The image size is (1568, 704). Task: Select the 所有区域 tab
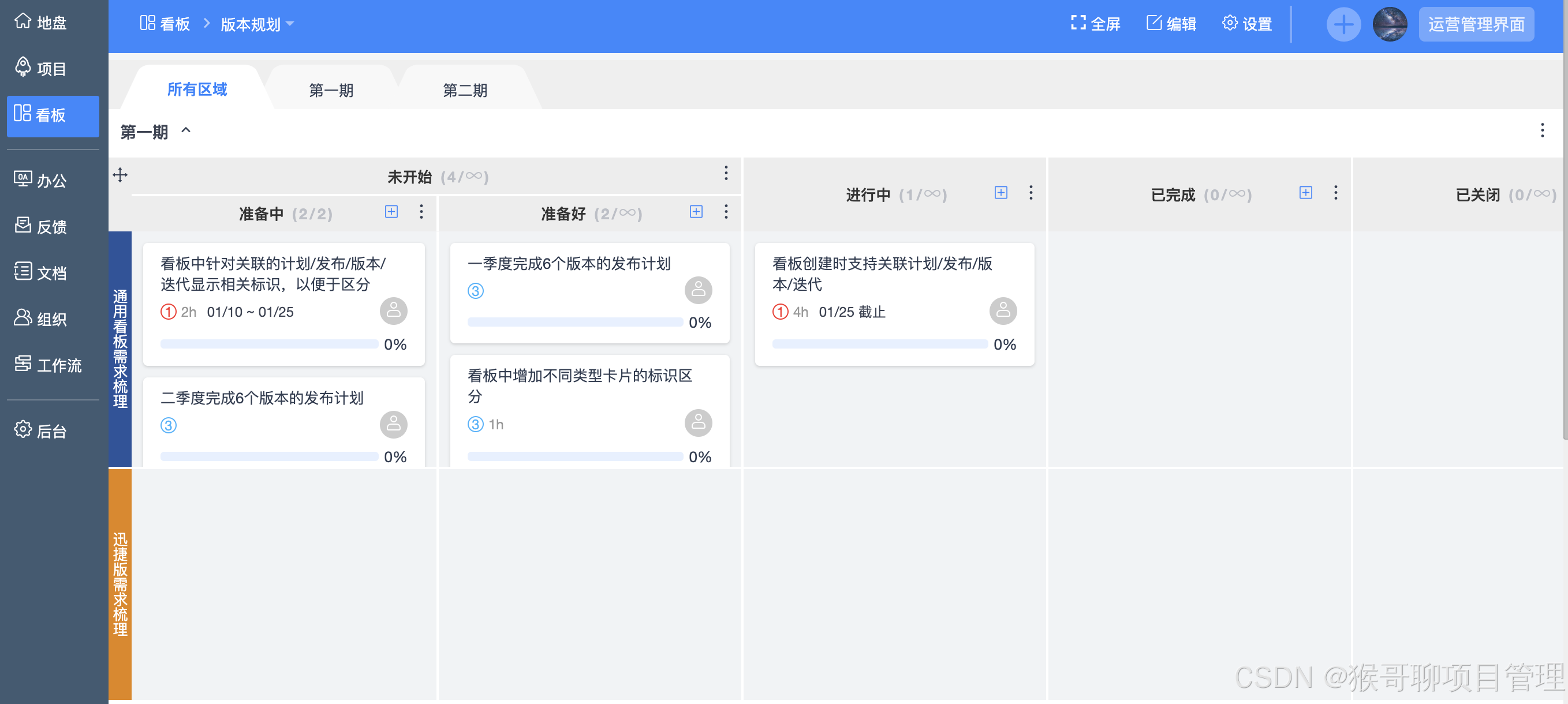coord(197,90)
